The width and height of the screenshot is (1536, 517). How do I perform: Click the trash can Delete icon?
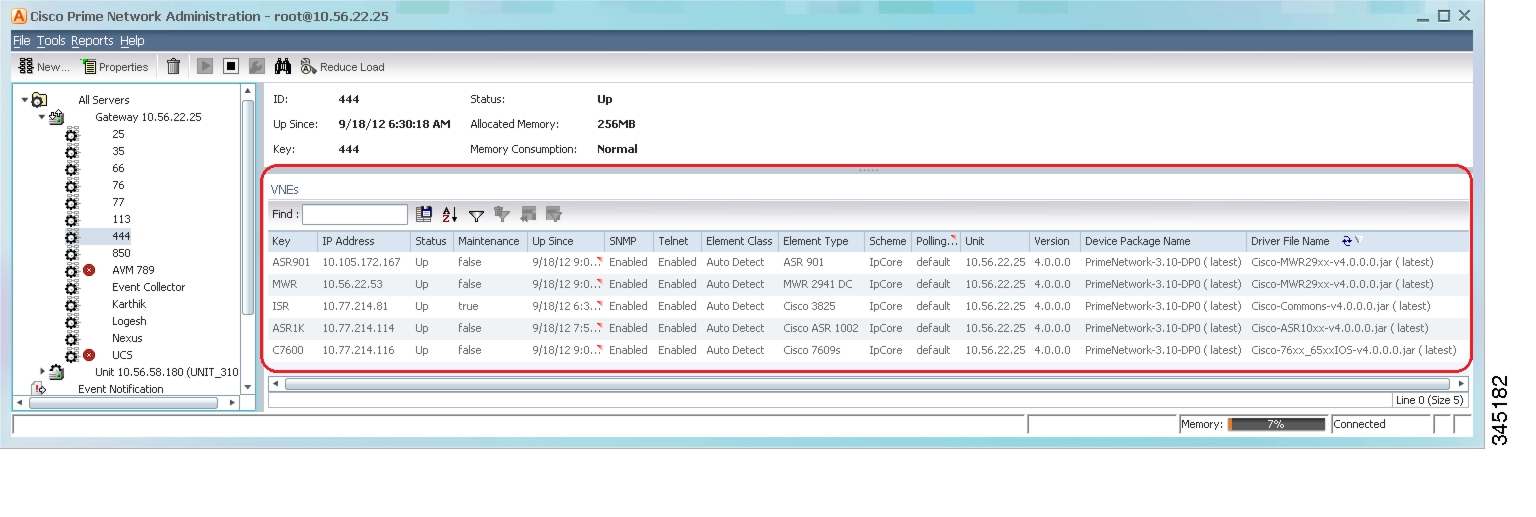coord(173,67)
